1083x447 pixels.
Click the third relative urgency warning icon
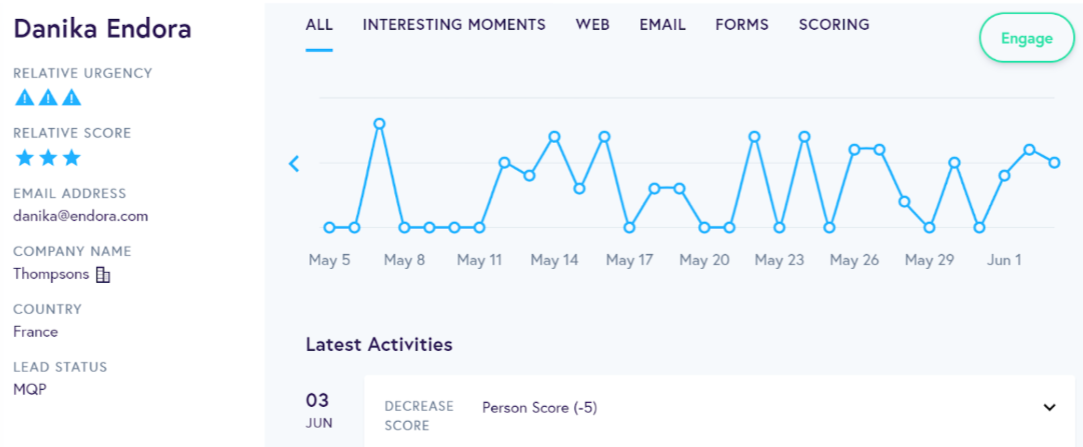71,98
